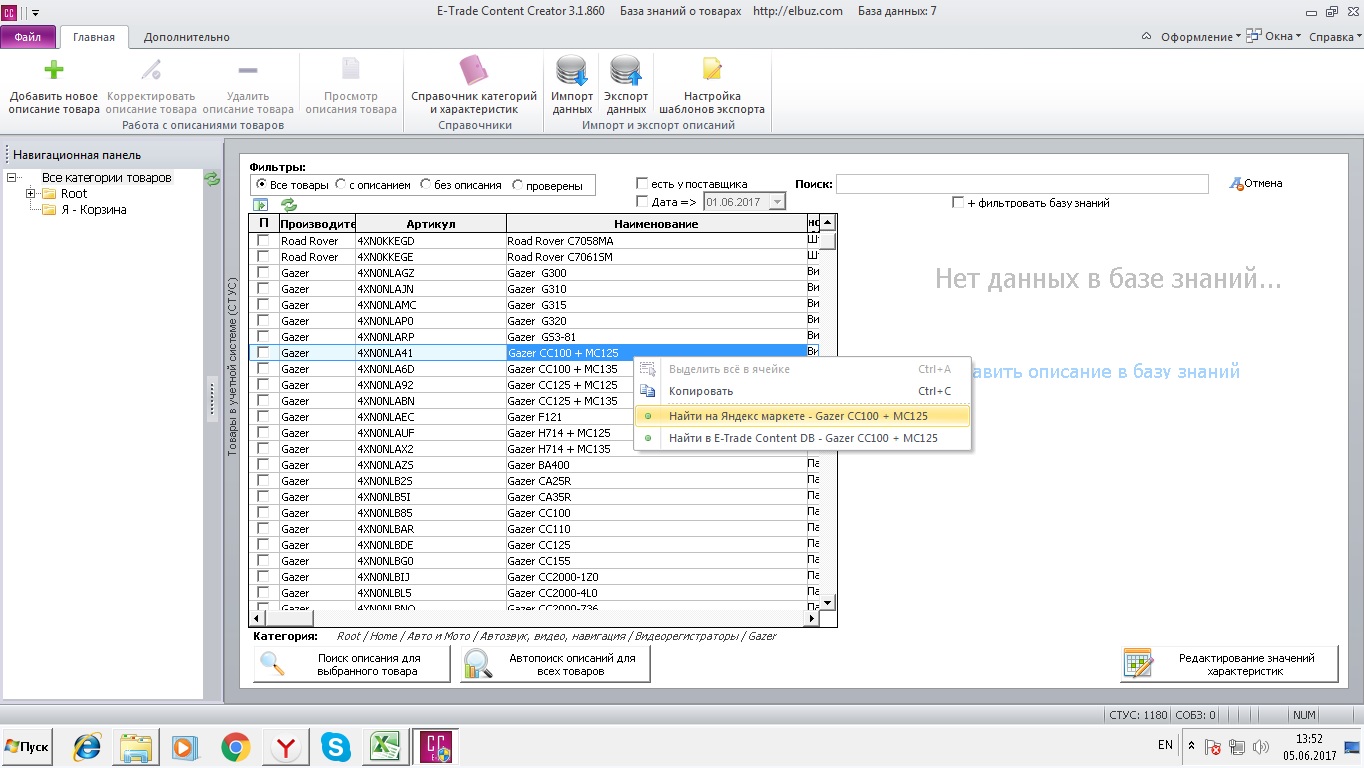The height and width of the screenshot is (768, 1364).
Task: Launch Google Chrome from the taskbar
Action: pos(235,746)
